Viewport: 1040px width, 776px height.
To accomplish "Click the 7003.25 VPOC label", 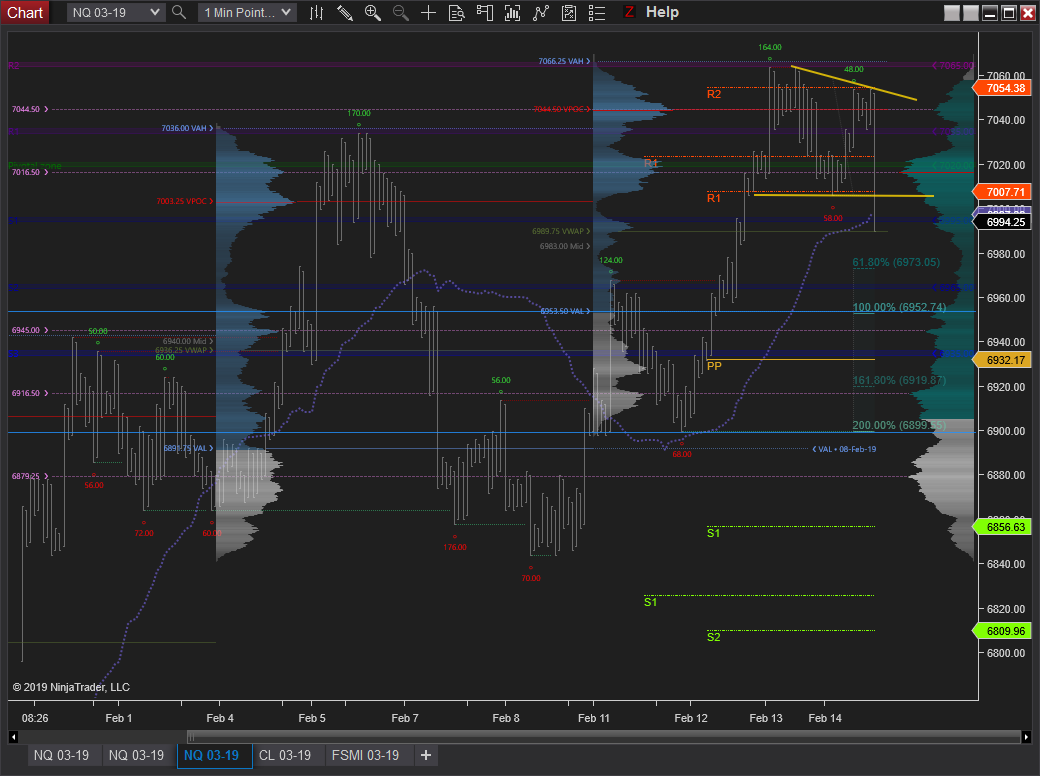I will (x=185, y=201).
